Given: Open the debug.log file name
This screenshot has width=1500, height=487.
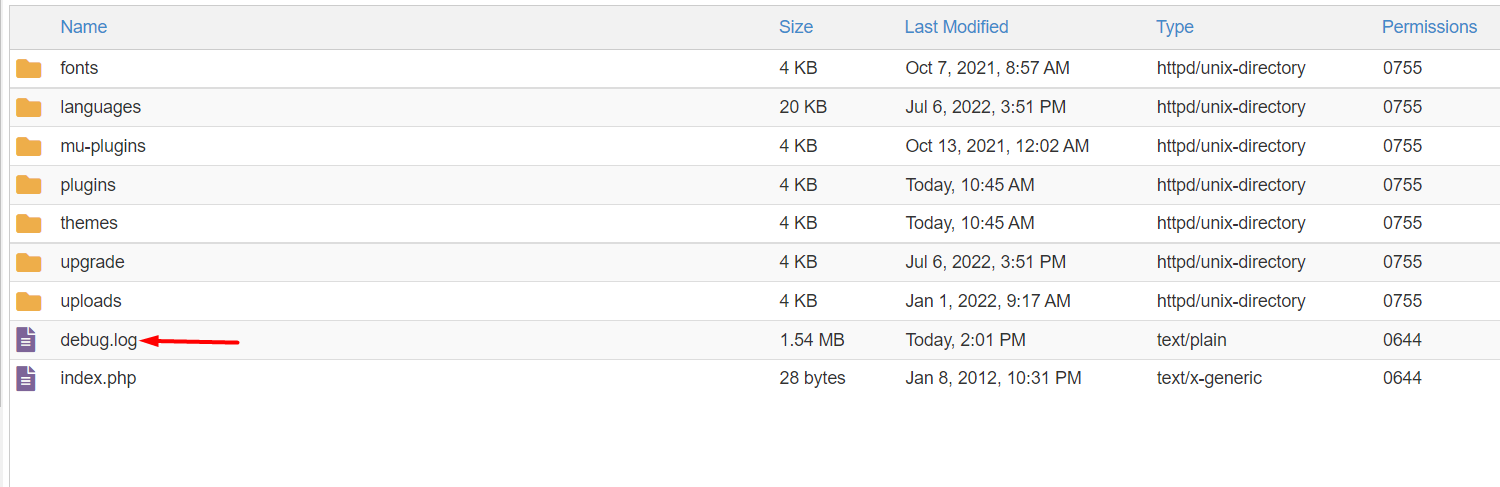Looking at the screenshot, I should pyautogui.click(x=99, y=340).
